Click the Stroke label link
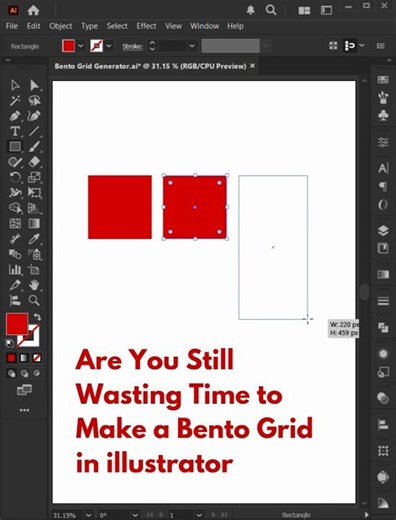This screenshot has width=396, height=520. 132,46
